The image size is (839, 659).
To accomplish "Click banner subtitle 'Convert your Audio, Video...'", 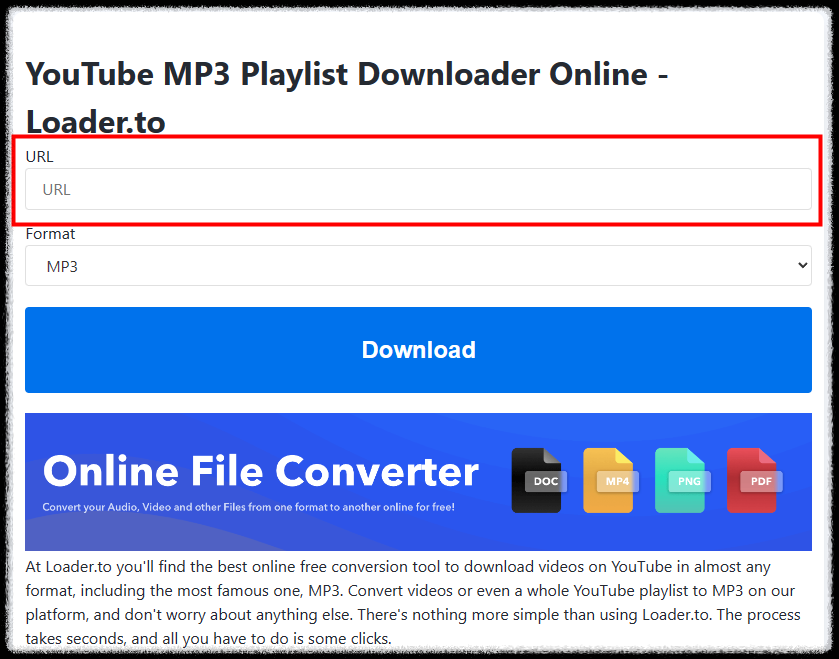I will pos(248,507).
